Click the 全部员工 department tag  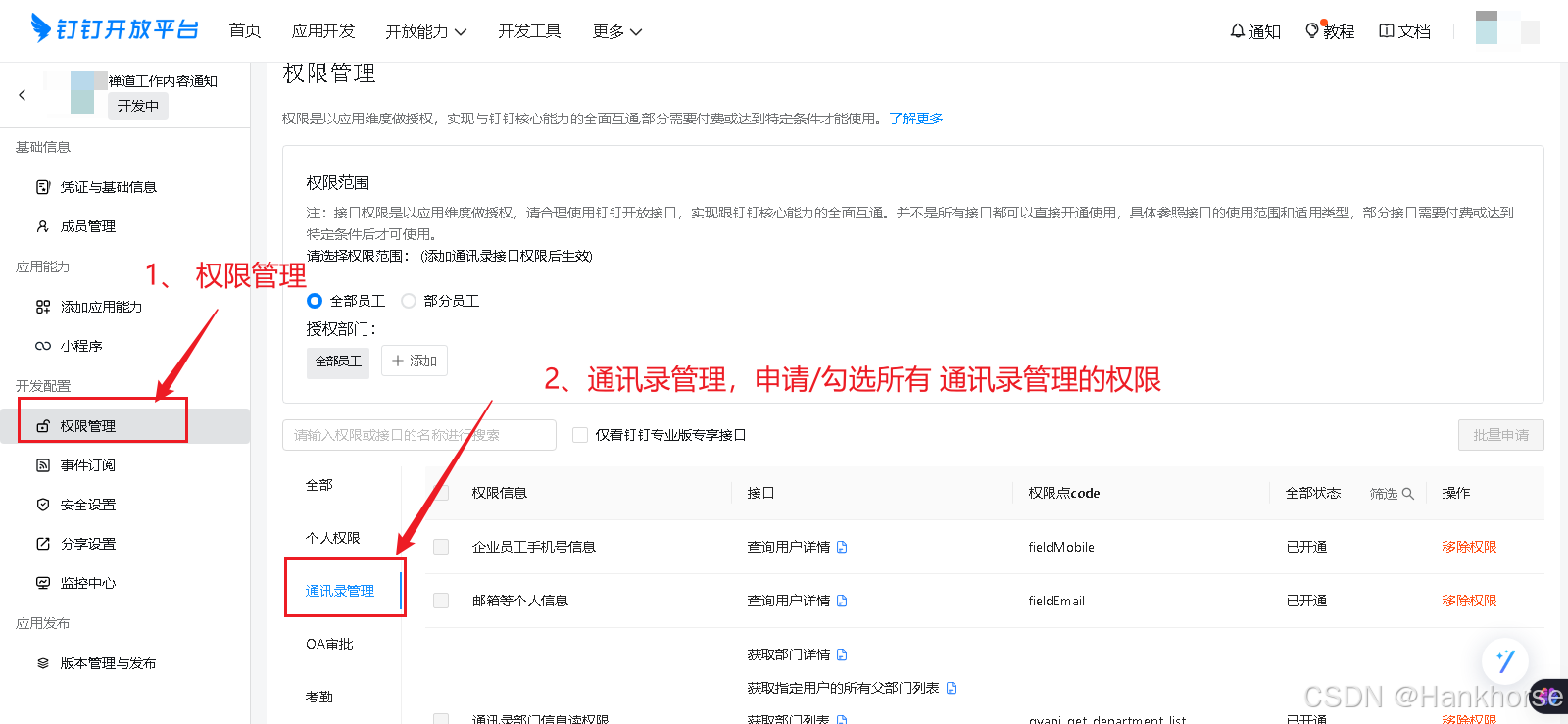point(338,362)
